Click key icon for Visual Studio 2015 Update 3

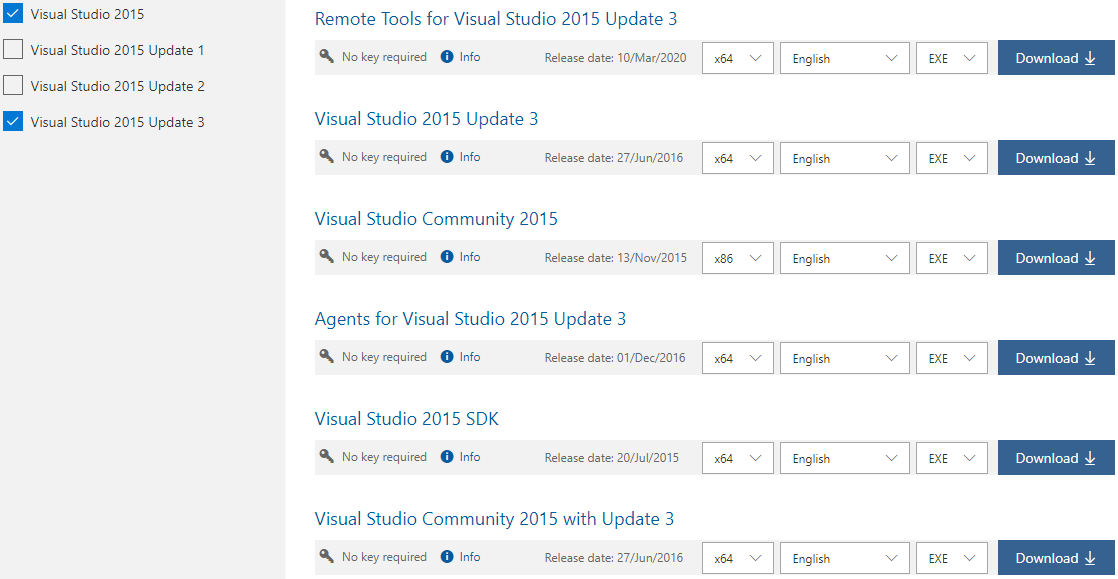coord(327,156)
